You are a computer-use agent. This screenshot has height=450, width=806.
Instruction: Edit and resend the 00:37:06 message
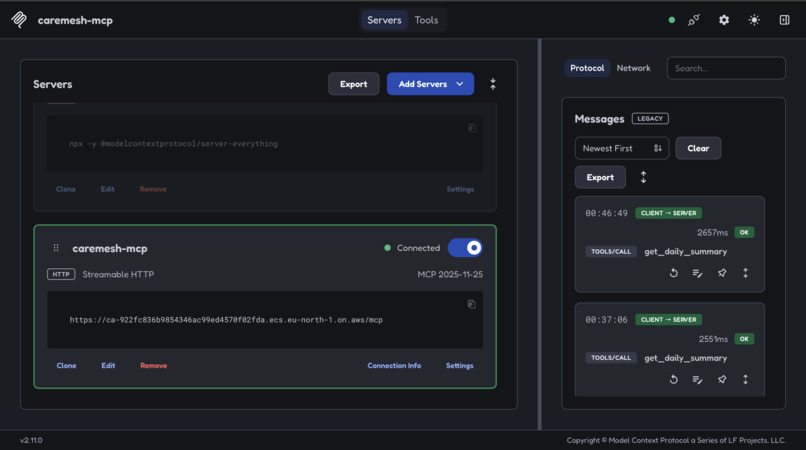pyautogui.click(x=697, y=380)
